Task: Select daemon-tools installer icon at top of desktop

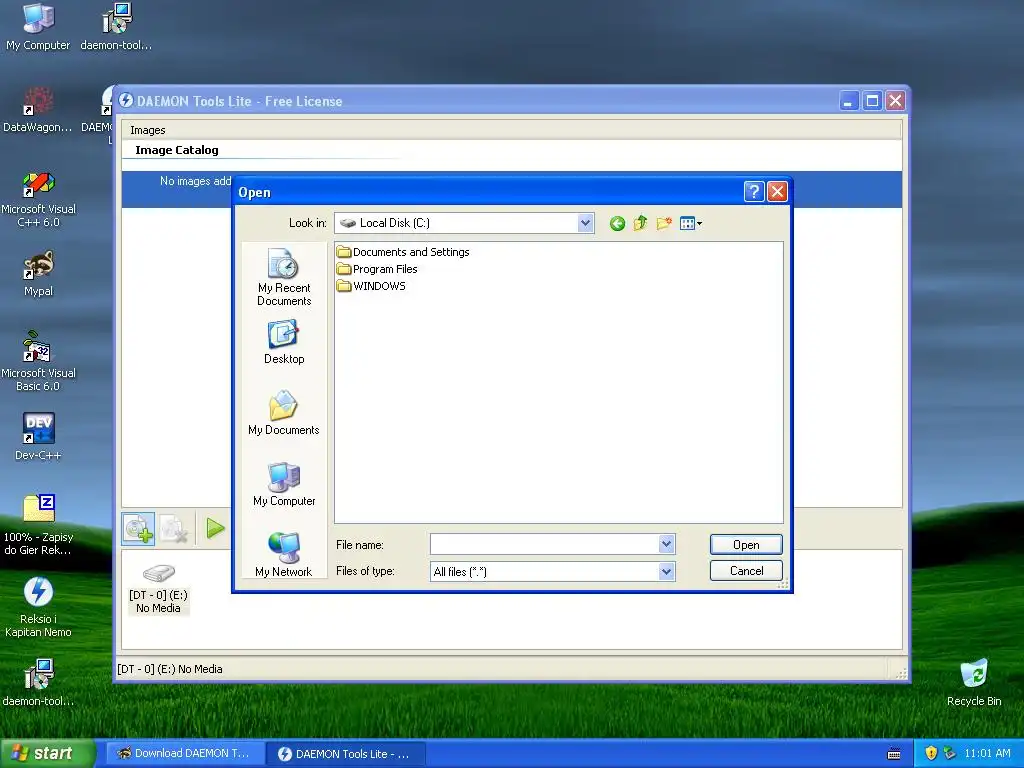Action: click(116, 27)
